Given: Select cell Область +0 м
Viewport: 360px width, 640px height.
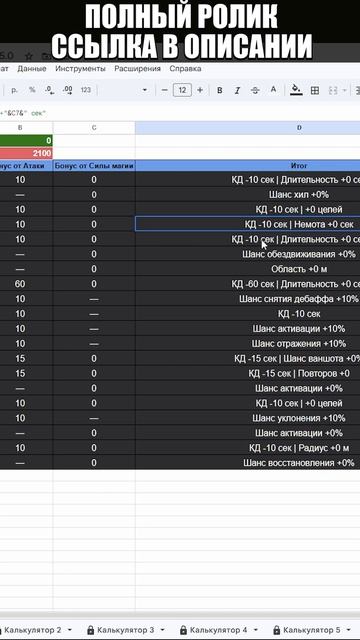Looking at the screenshot, I should click(248, 269).
